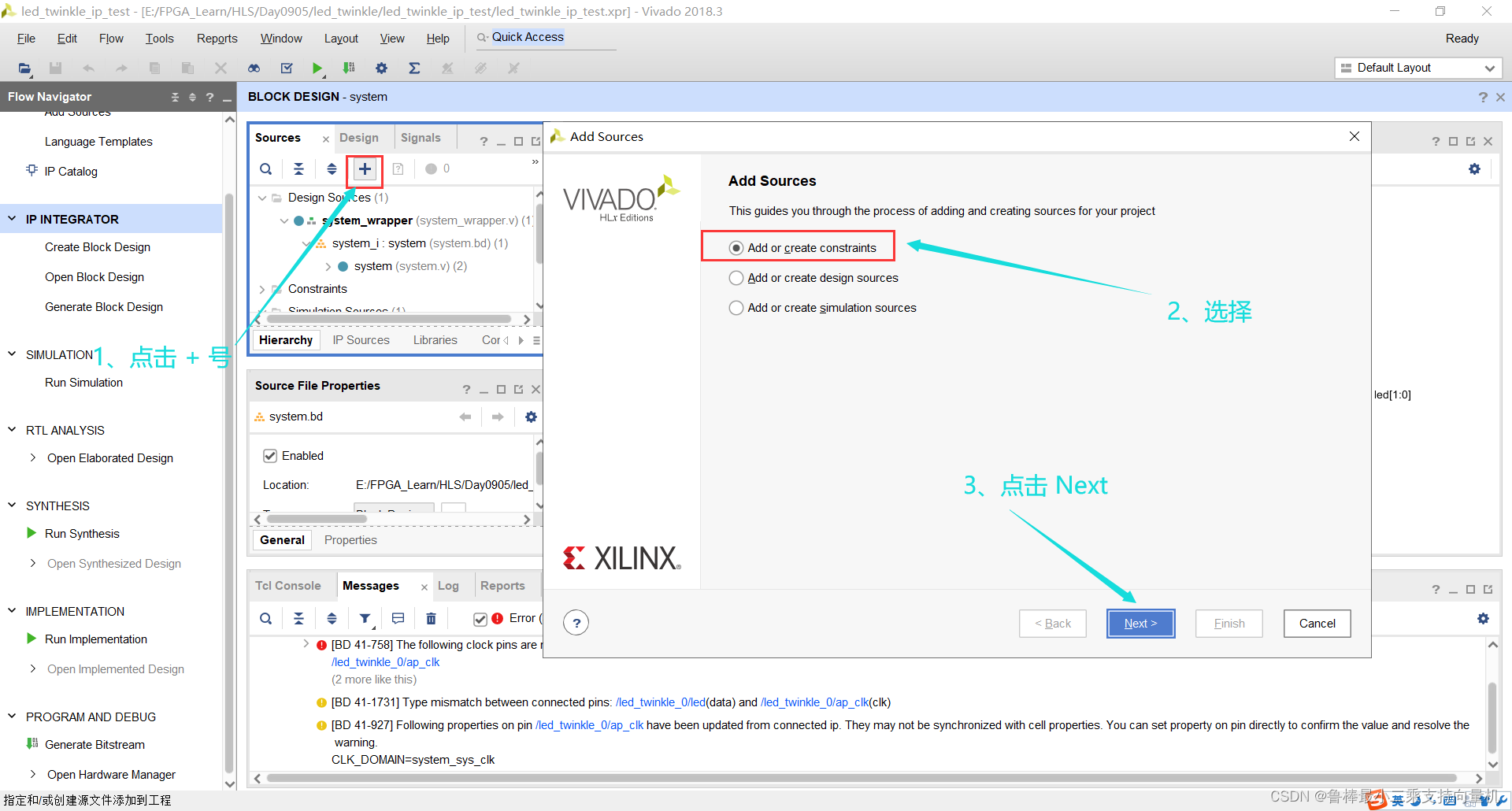Expand Open Implemented Design

32,668
